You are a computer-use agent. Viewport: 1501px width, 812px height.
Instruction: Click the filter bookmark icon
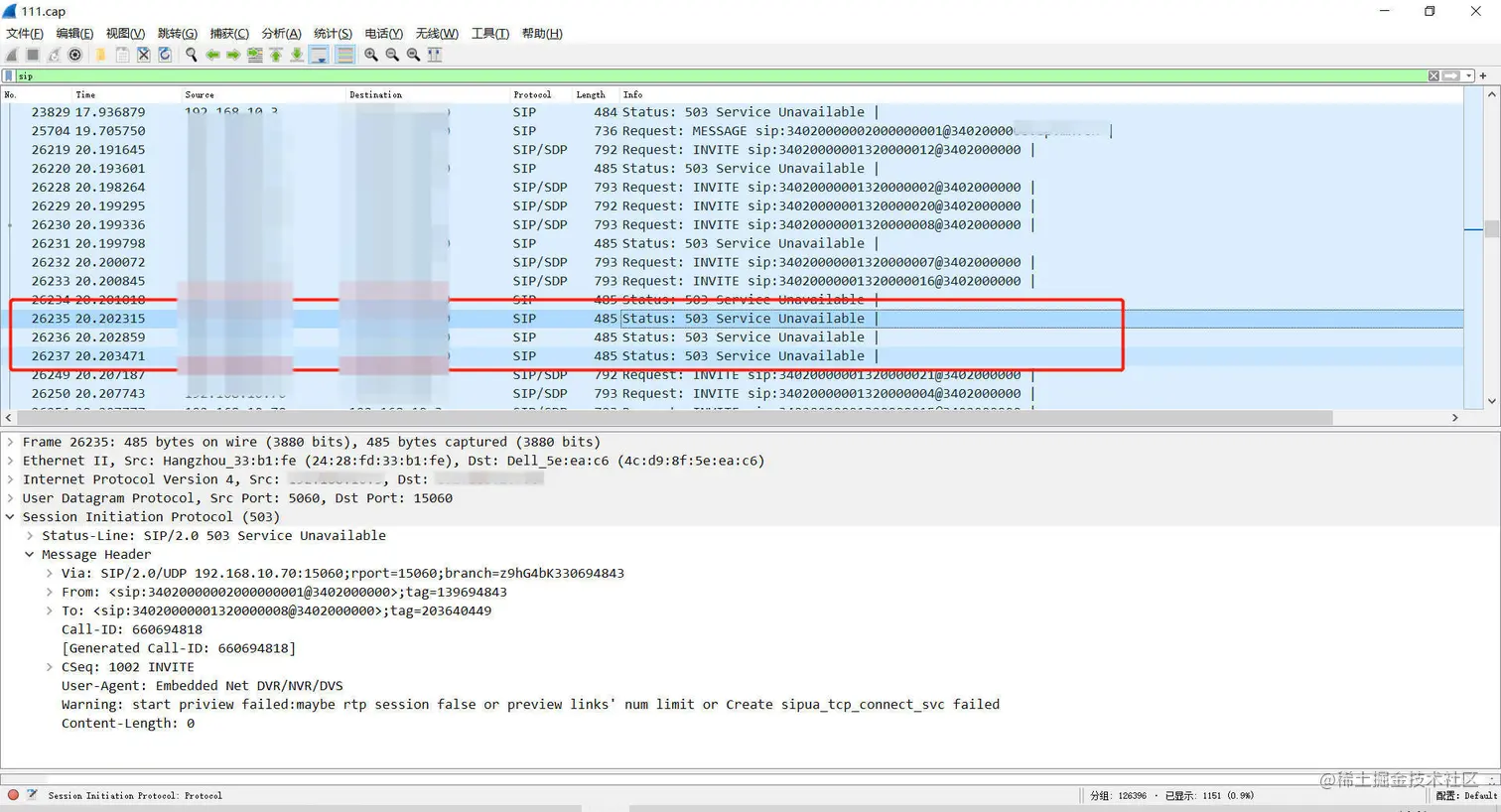point(9,76)
